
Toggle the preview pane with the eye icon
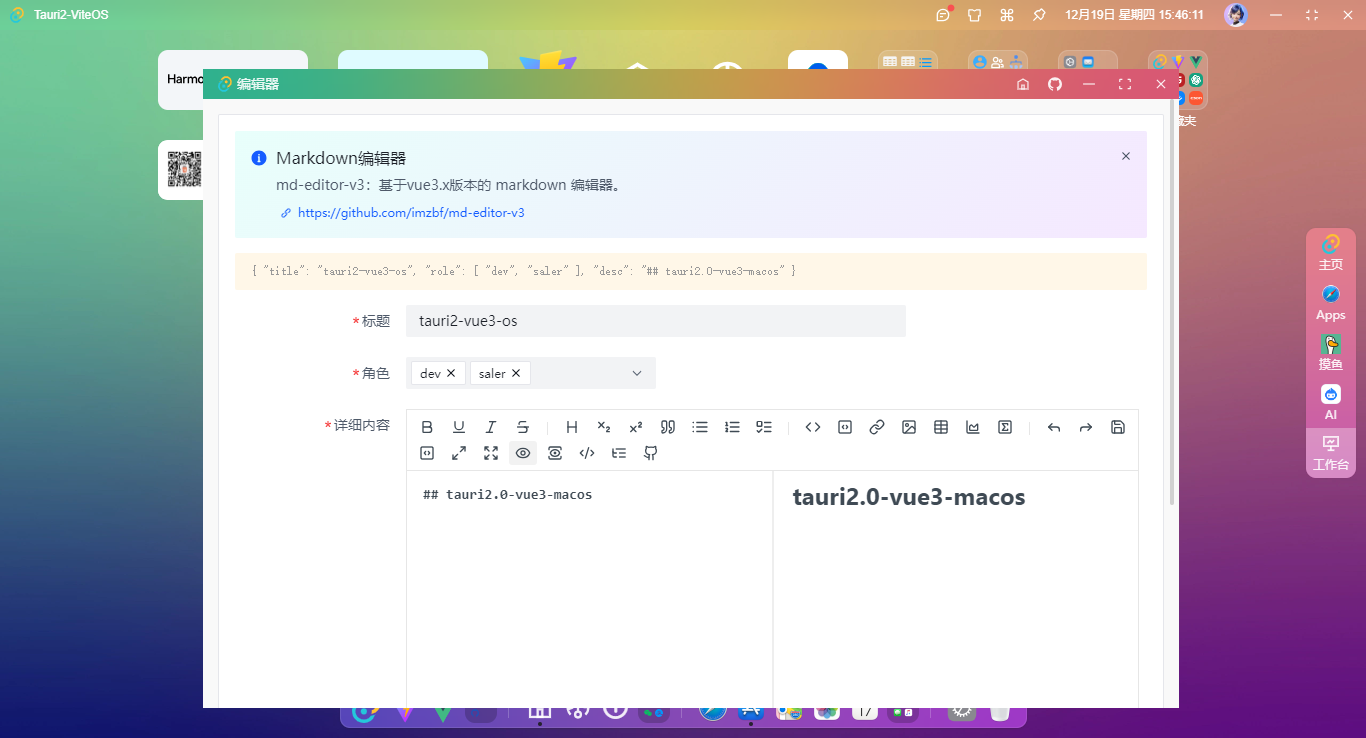[523, 453]
